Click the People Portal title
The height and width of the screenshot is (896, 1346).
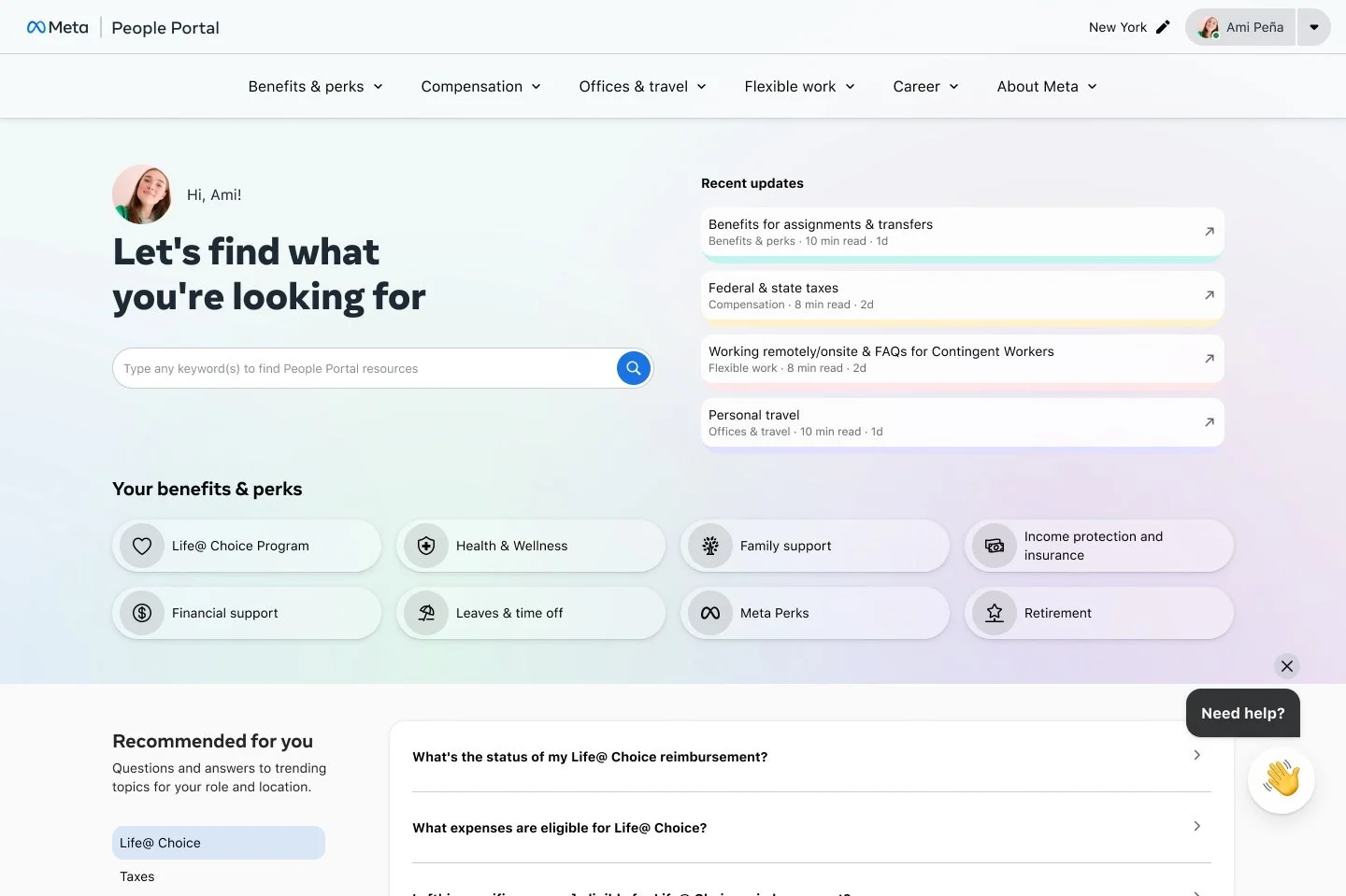[165, 28]
